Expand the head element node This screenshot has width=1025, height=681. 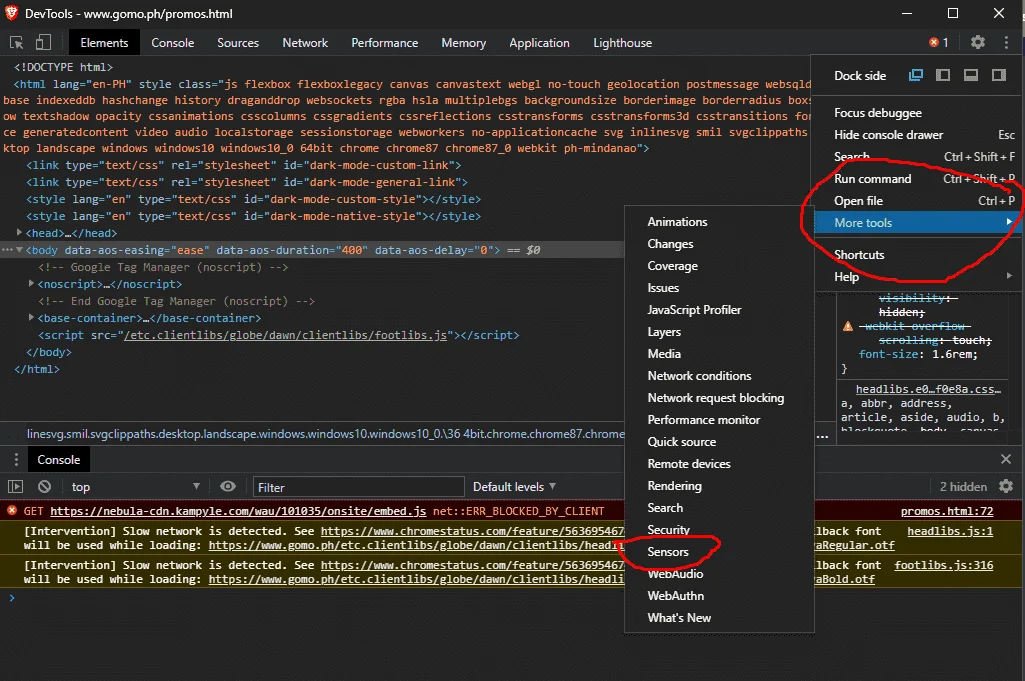[19, 233]
